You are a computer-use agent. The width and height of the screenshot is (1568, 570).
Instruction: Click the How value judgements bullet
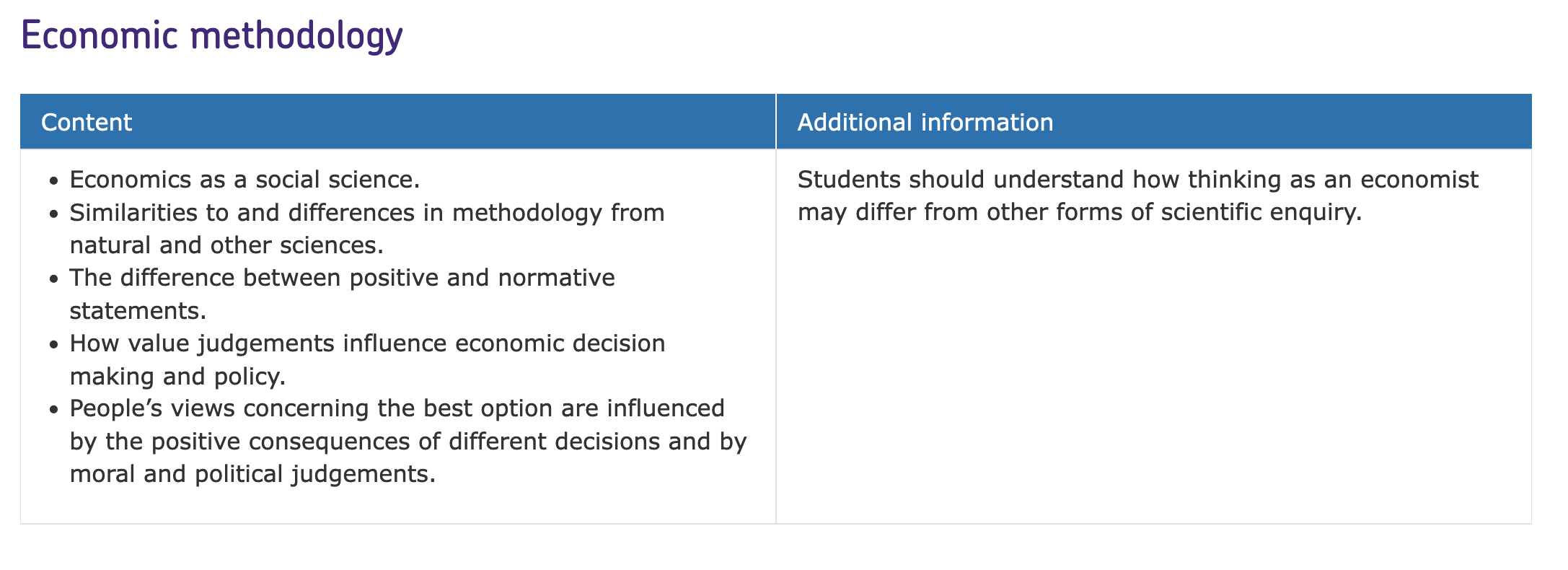367,359
